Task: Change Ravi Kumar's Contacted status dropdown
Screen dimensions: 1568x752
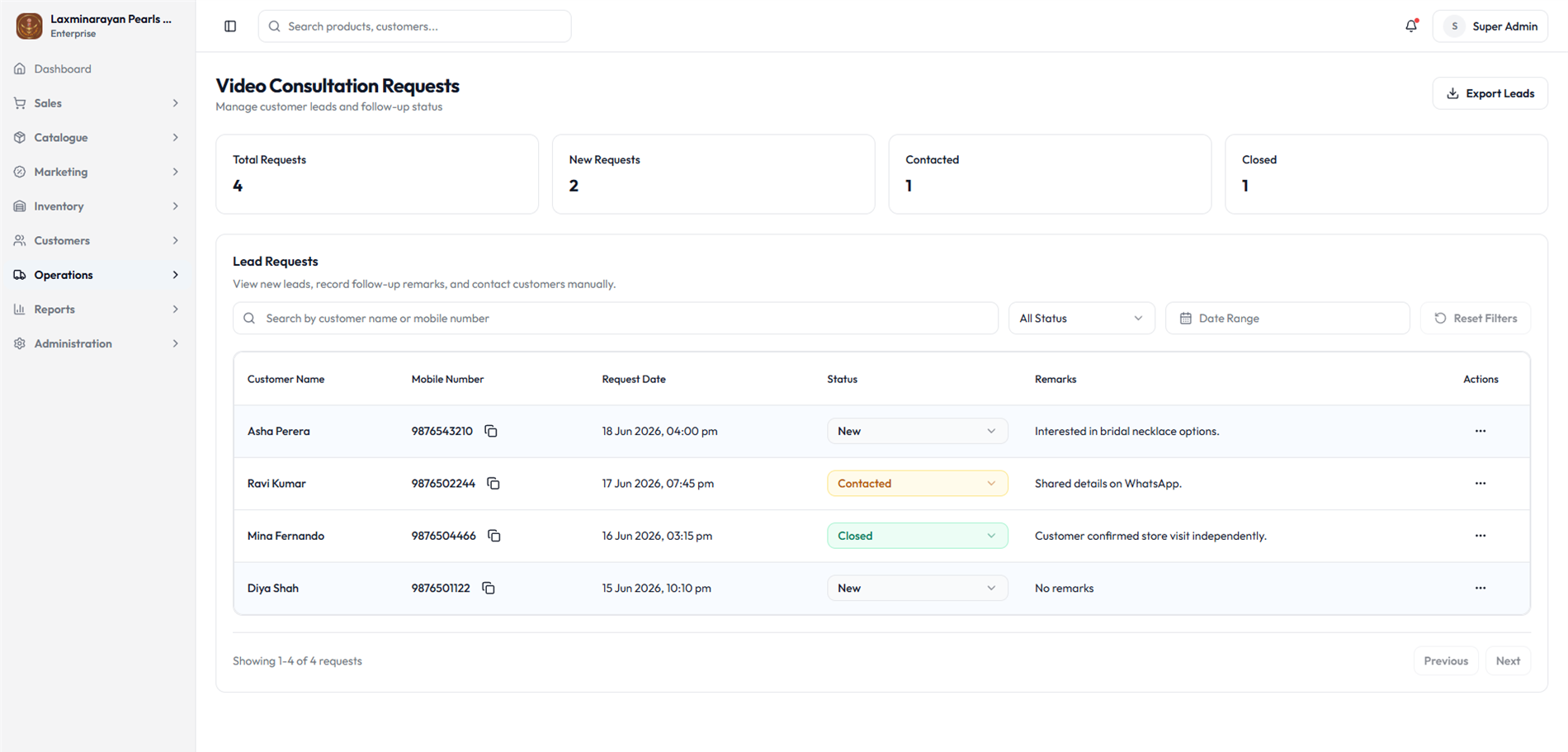Action: (x=917, y=484)
